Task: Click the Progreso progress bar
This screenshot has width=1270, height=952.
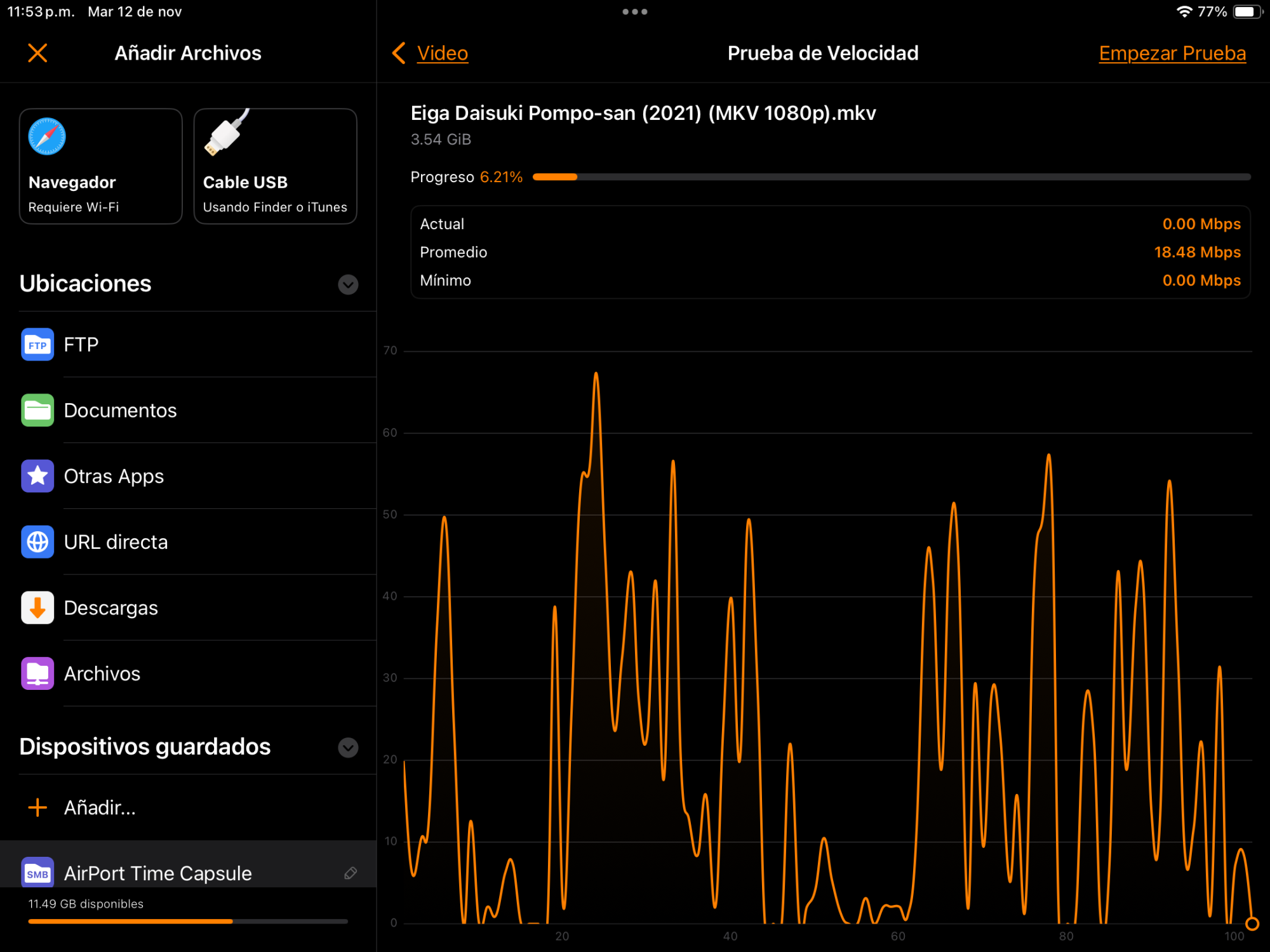Action: 891,177
